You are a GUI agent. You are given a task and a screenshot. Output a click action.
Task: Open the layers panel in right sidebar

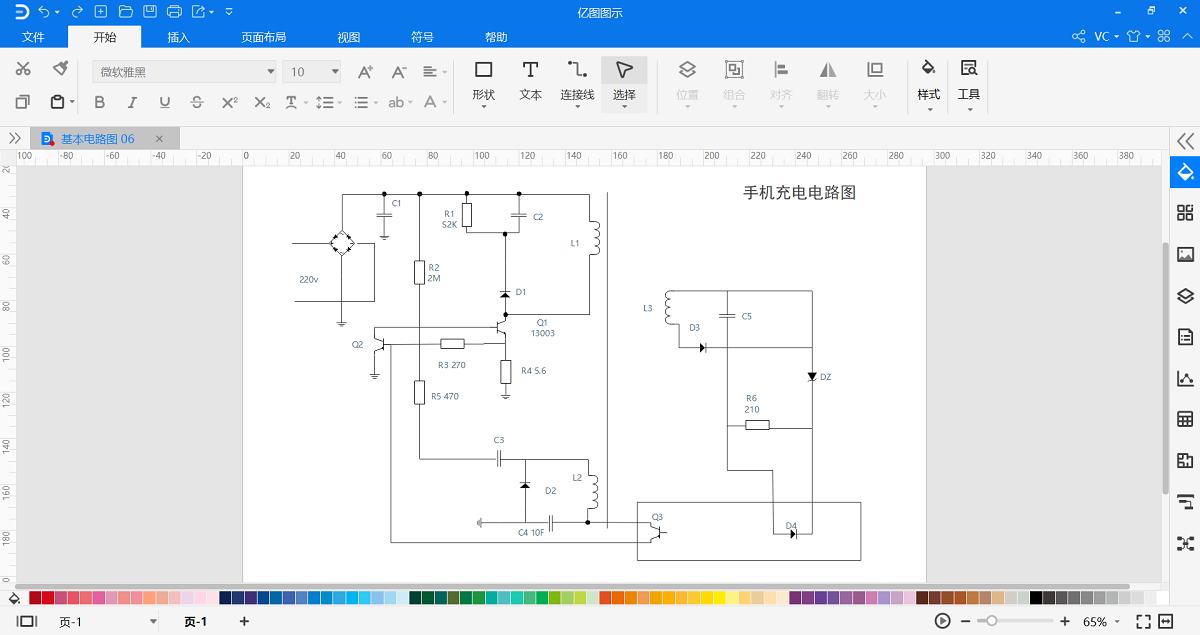[x=1185, y=296]
